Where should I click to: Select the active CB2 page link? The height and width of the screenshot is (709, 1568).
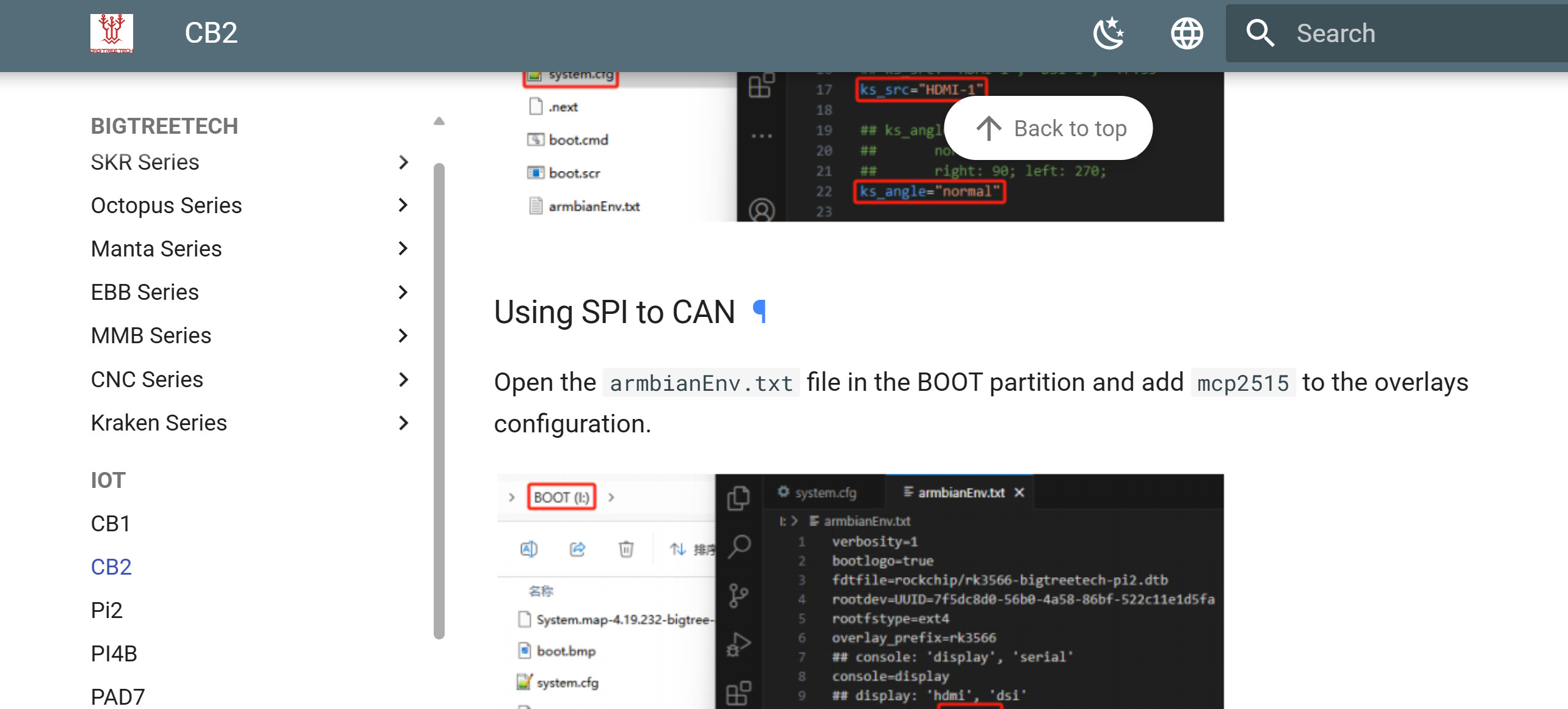tap(111, 567)
